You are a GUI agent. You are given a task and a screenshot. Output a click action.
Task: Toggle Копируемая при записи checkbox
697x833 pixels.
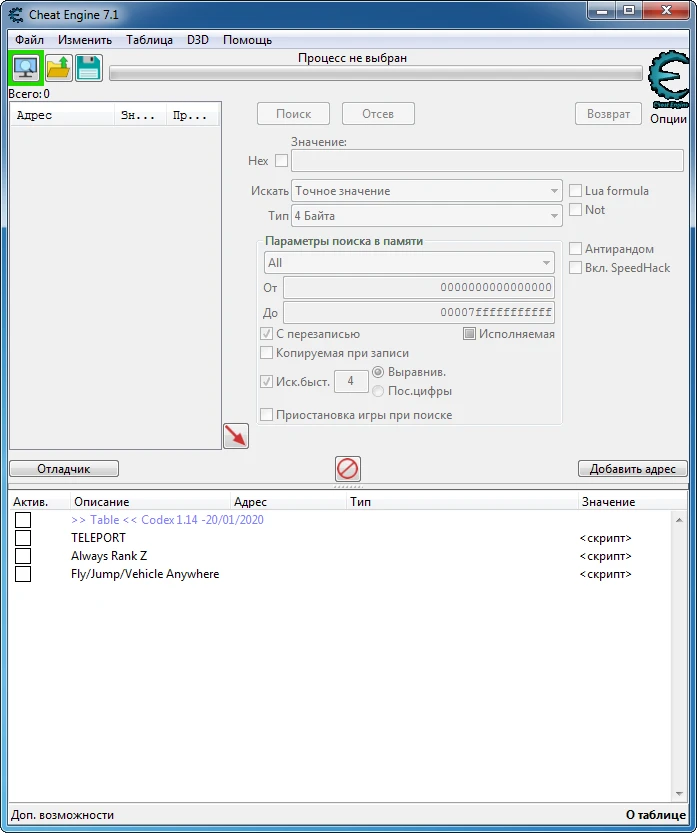pyautogui.click(x=266, y=353)
